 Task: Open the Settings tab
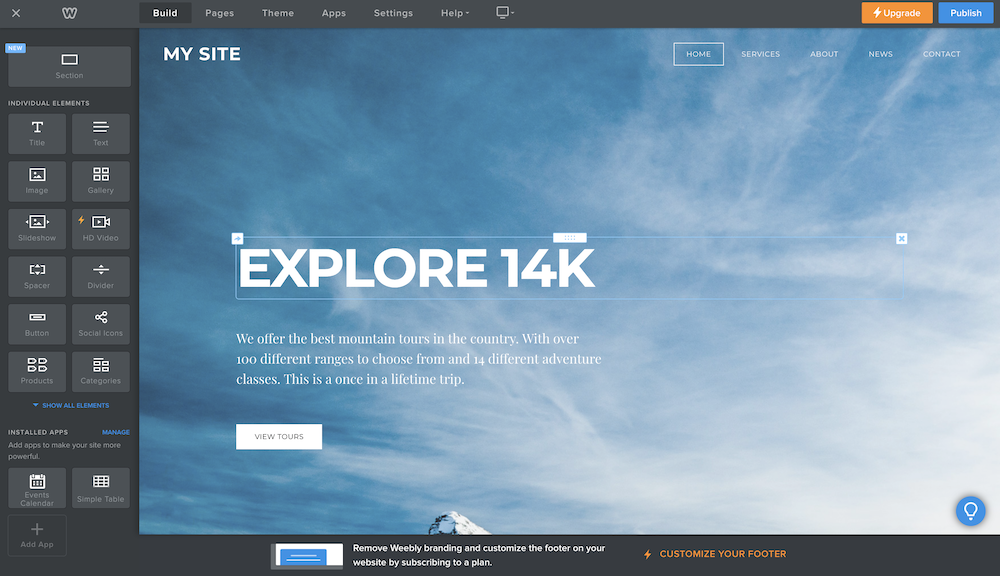393,13
